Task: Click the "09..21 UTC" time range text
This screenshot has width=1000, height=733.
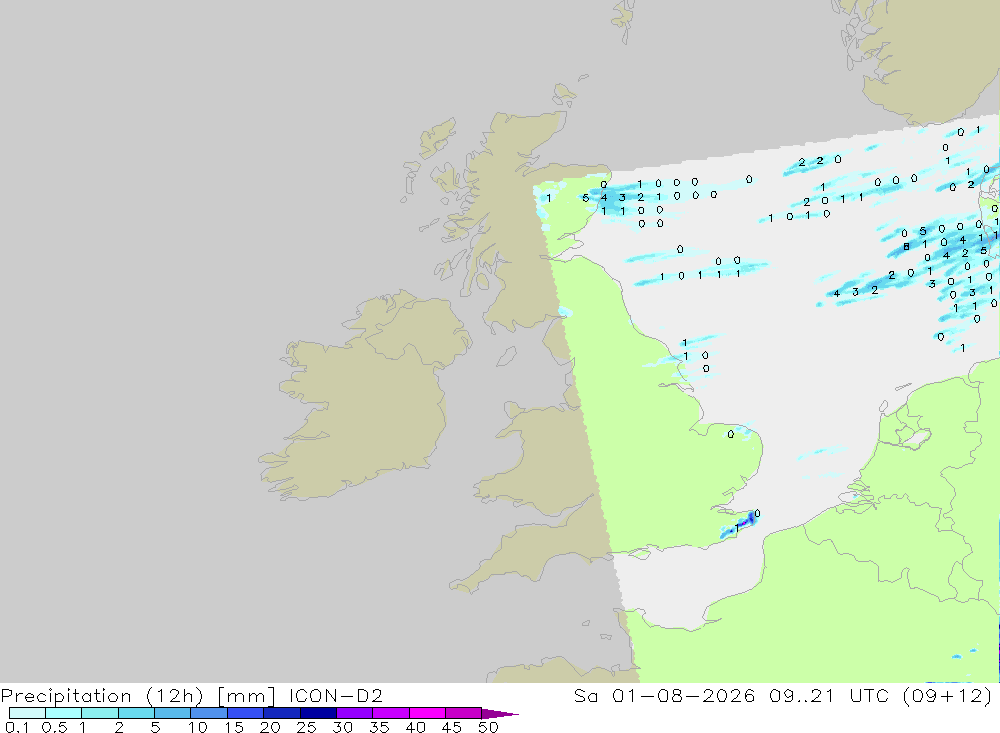Action: [829, 695]
